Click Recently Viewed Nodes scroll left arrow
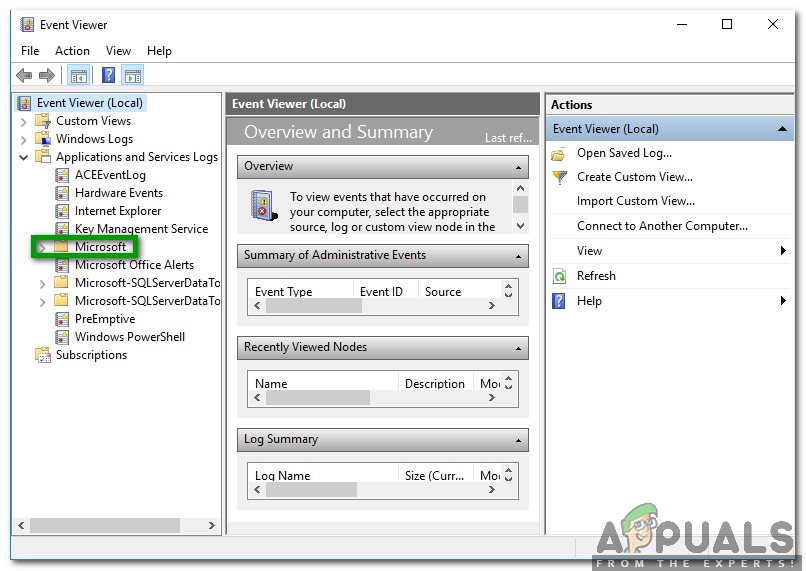Viewport: 806px width, 571px height. (x=257, y=398)
